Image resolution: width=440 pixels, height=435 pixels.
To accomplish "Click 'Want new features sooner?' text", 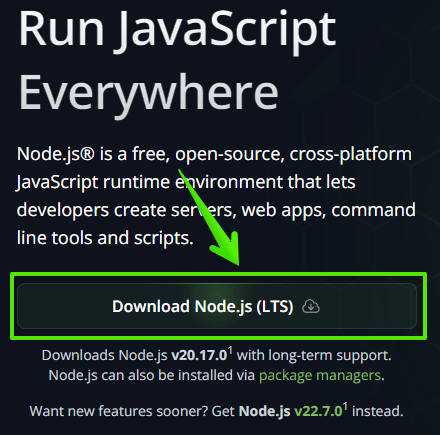I will pos(119,411).
